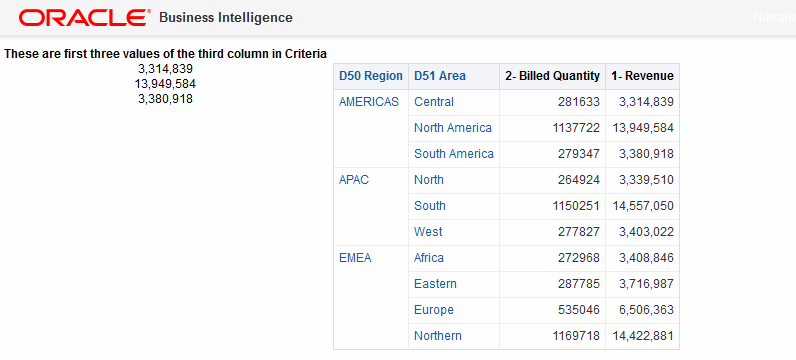The width and height of the screenshot is (796, 360).
Task: Open the AMERICAS region link
Action: (x=369, y=102)
